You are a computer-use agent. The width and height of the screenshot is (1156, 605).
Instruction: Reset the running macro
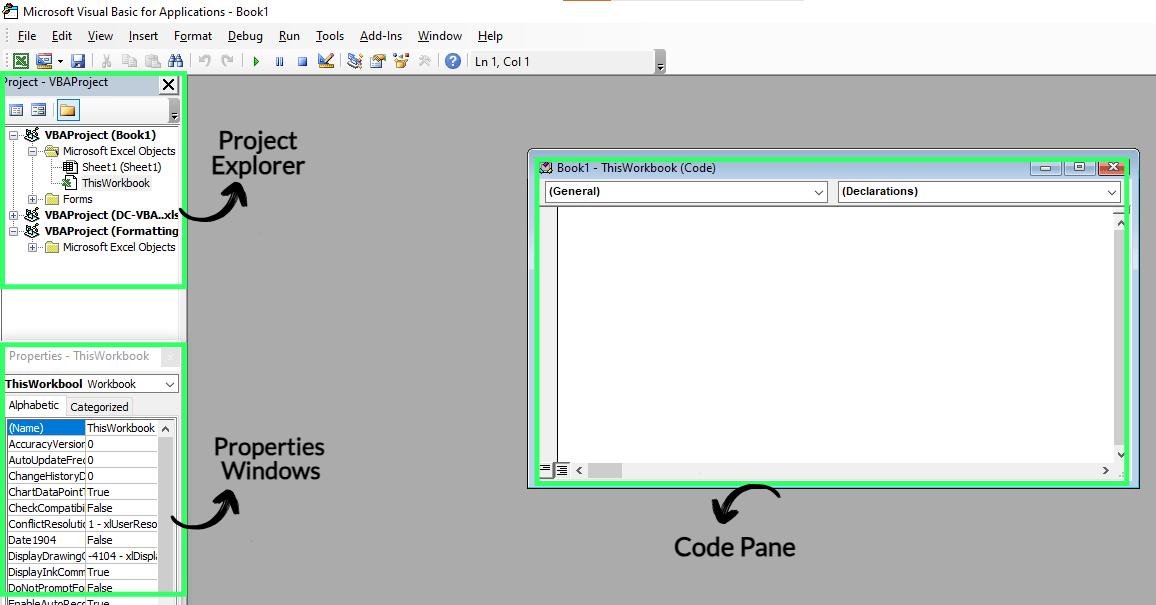click(302, 60)
